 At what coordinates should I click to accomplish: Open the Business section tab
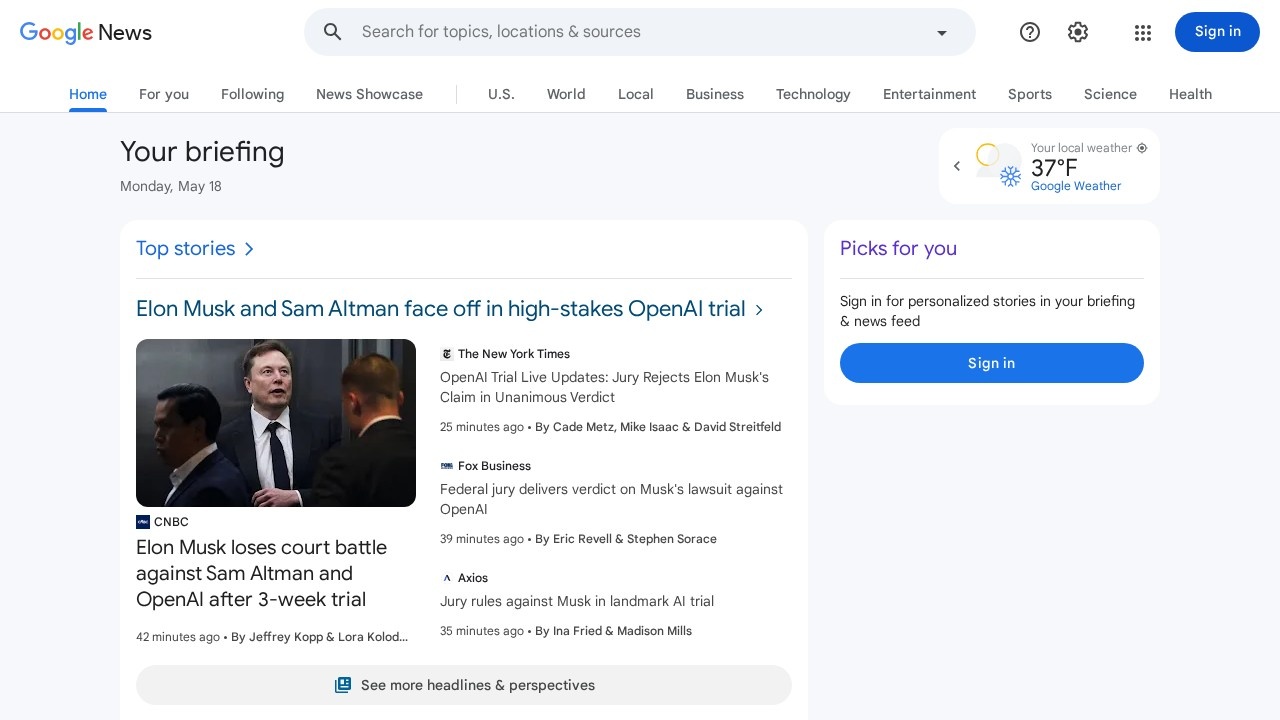715,94
